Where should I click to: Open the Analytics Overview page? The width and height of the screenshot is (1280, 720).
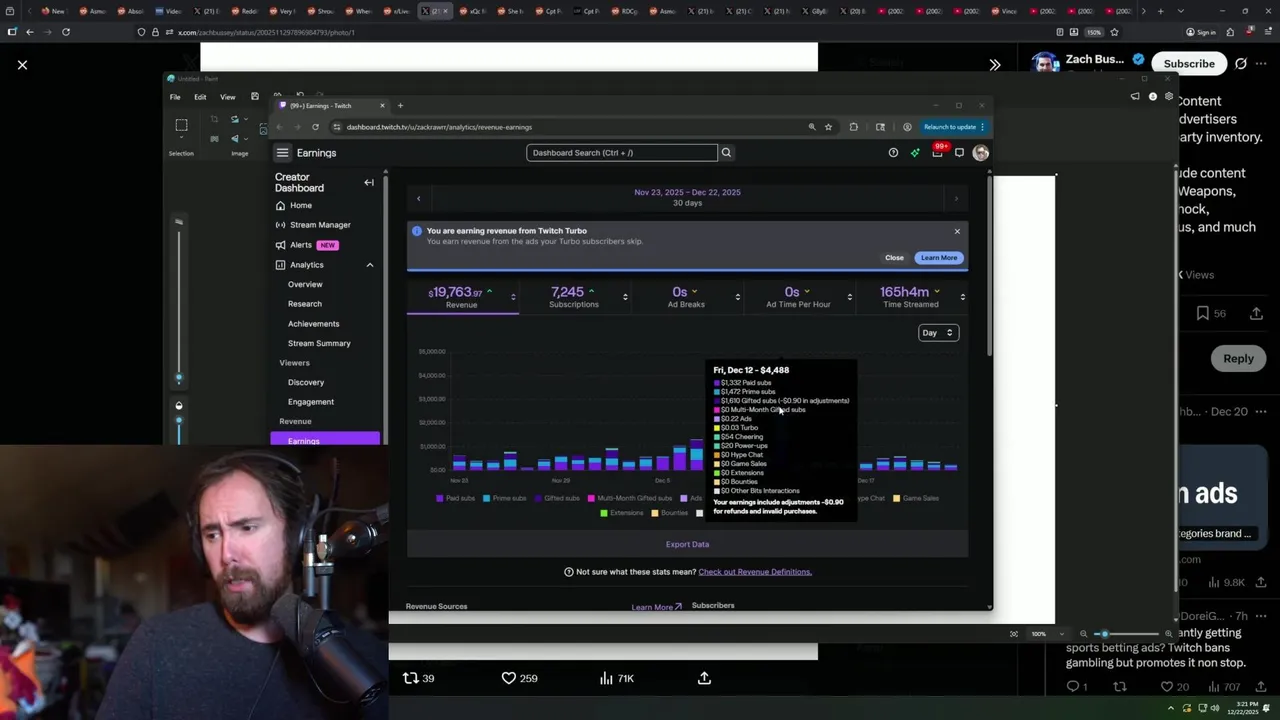[305, 284]
